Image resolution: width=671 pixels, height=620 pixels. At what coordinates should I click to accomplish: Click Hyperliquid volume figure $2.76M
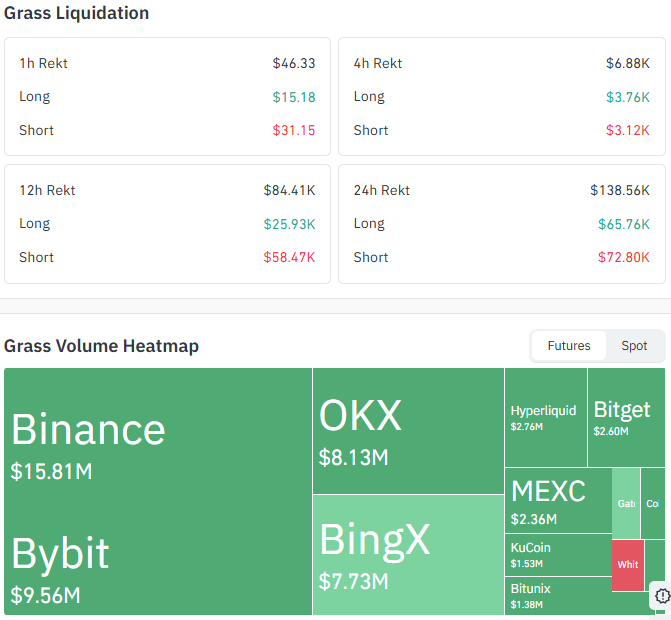click(x=527, y=427)
